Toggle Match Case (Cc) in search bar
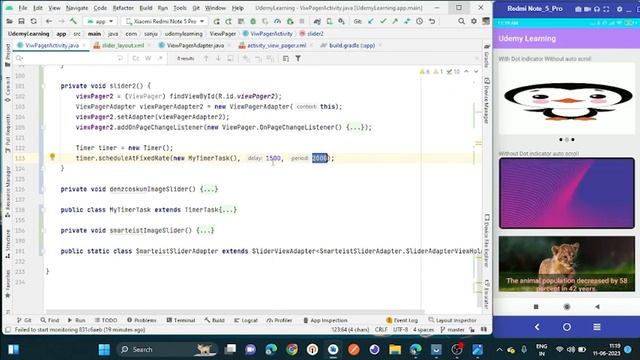 136,58
